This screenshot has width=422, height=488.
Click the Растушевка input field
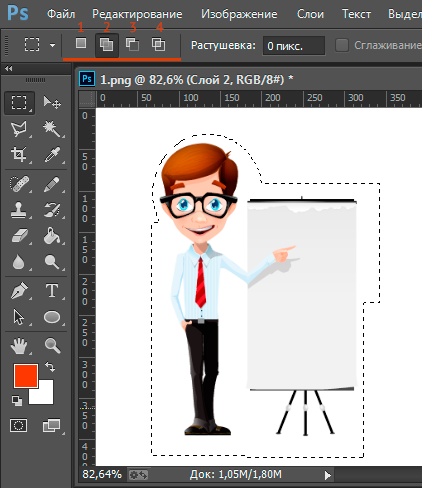[294, 45]
